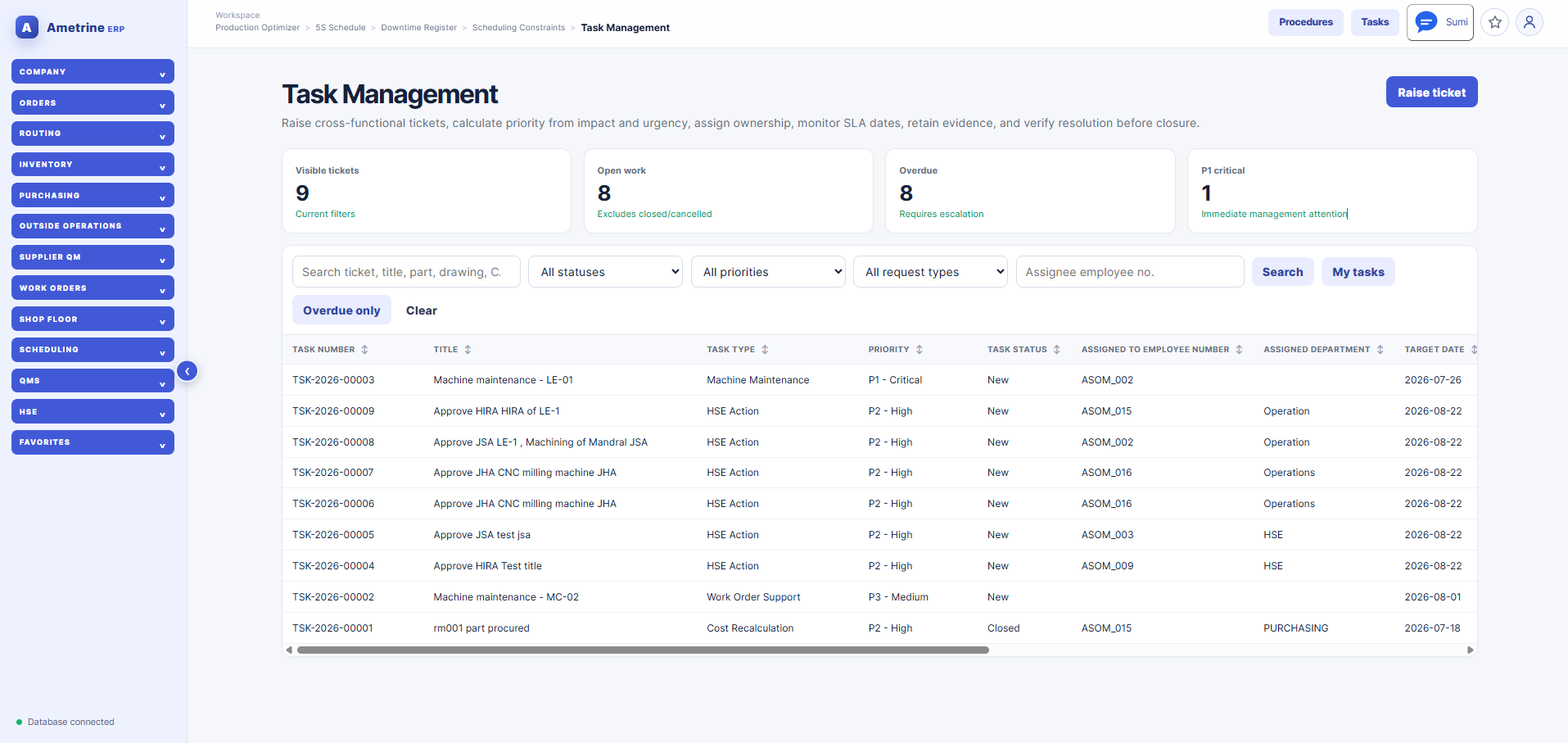Screen dimensions: 1568x743
Task: Sort by Assigned Department column sort icon
Action: pyautogui.click(x=1380, y=350)
